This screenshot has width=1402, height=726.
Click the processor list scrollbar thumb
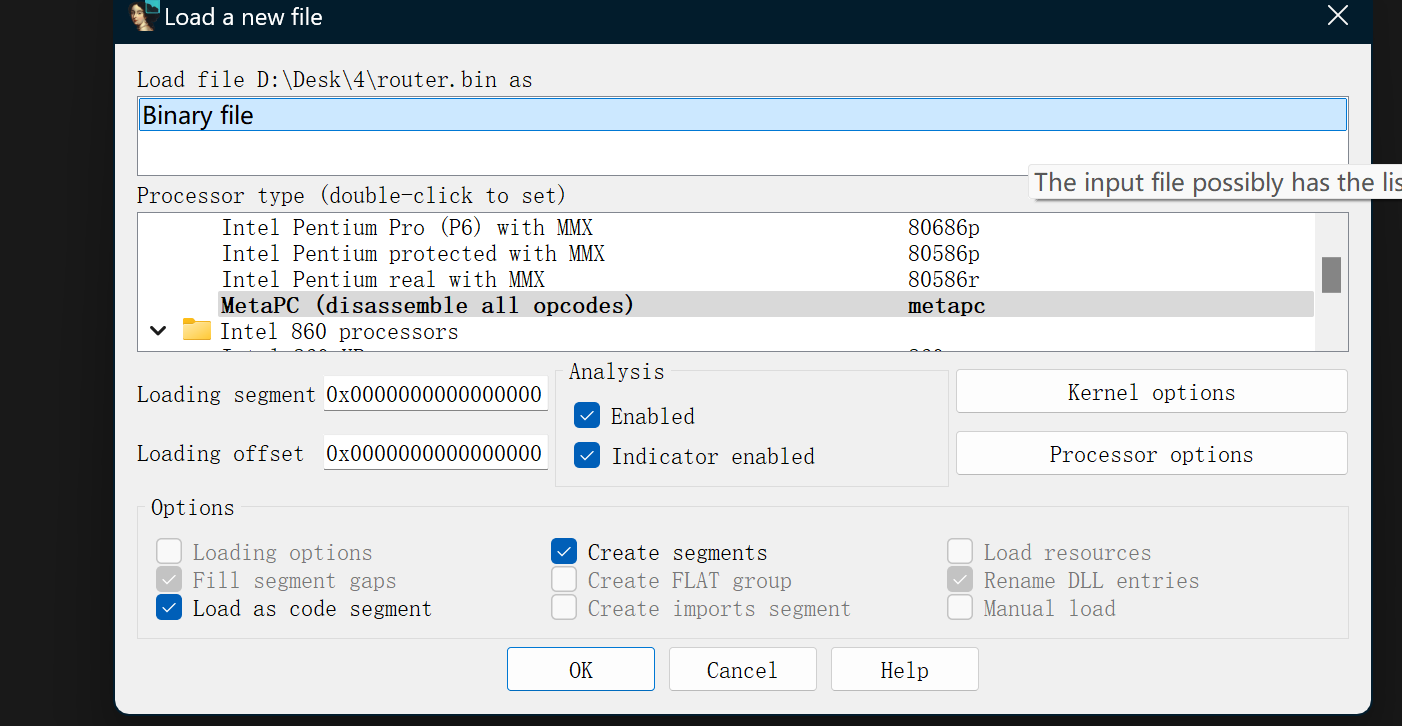click(x=1331, y=275)
